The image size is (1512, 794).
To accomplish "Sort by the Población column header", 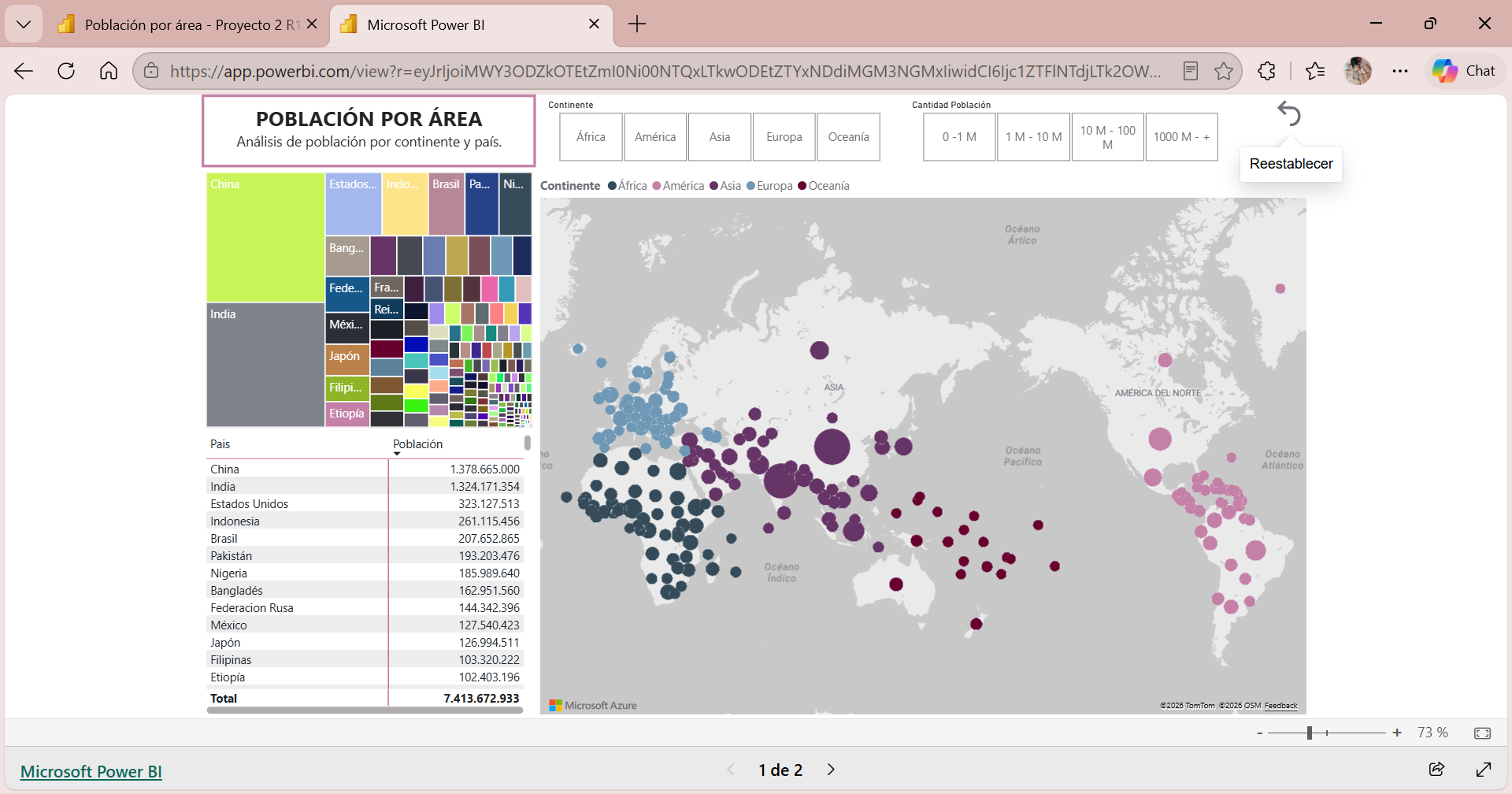I will (417, 444).
